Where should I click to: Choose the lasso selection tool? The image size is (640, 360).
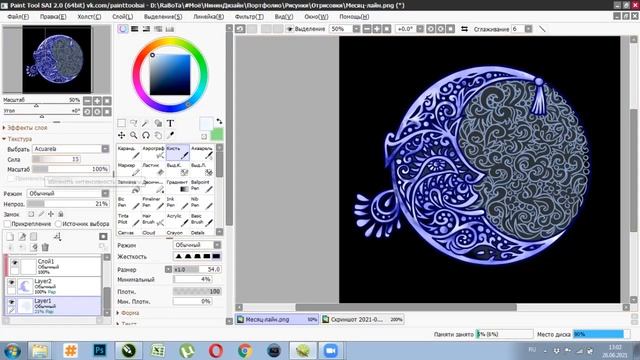click(x=133, y=123)
